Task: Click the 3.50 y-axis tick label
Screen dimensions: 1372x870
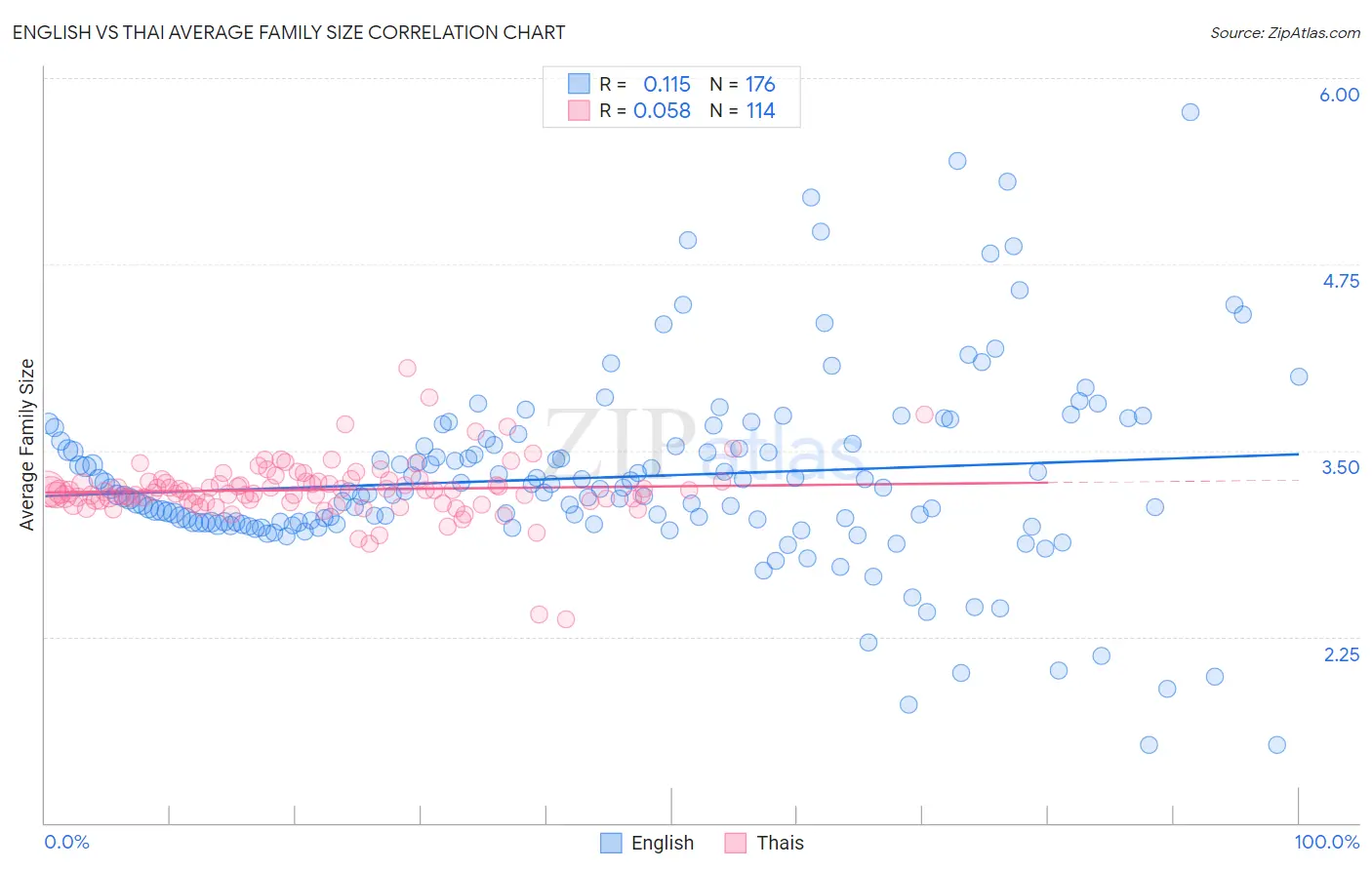Action: 1340,467
